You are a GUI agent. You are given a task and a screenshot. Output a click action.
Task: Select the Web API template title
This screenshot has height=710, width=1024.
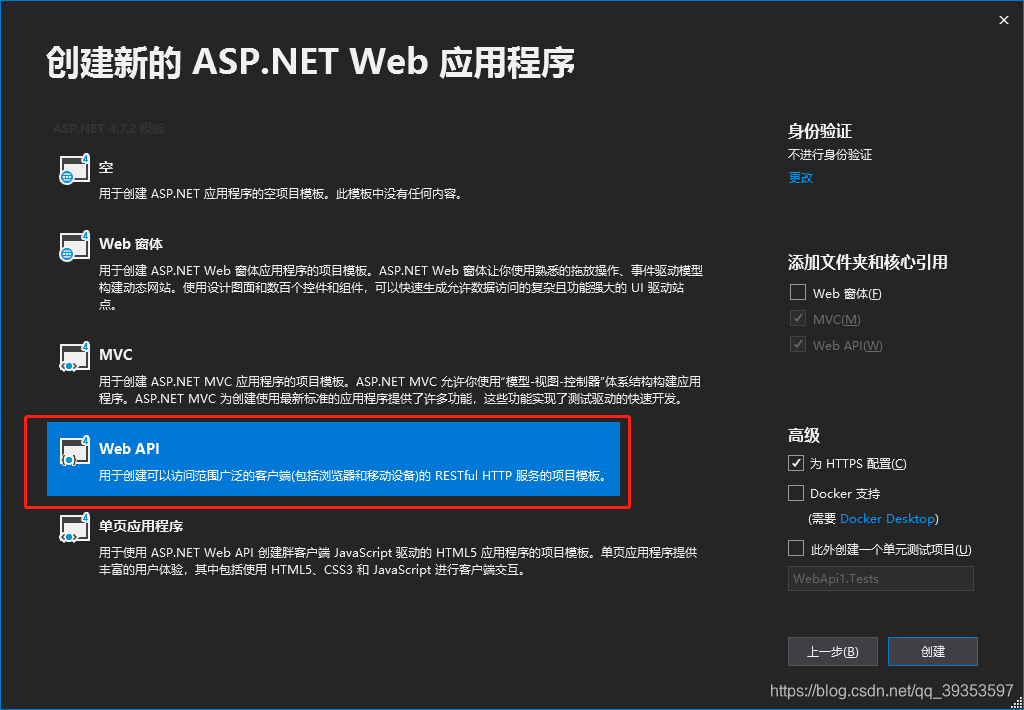coord(129,449)
